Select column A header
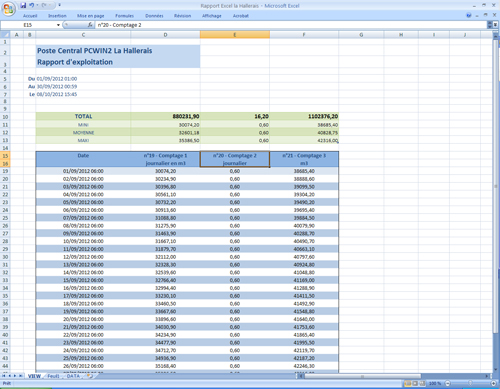The height and width of the screenshot is (389, 500). click(x=16, y=35)
